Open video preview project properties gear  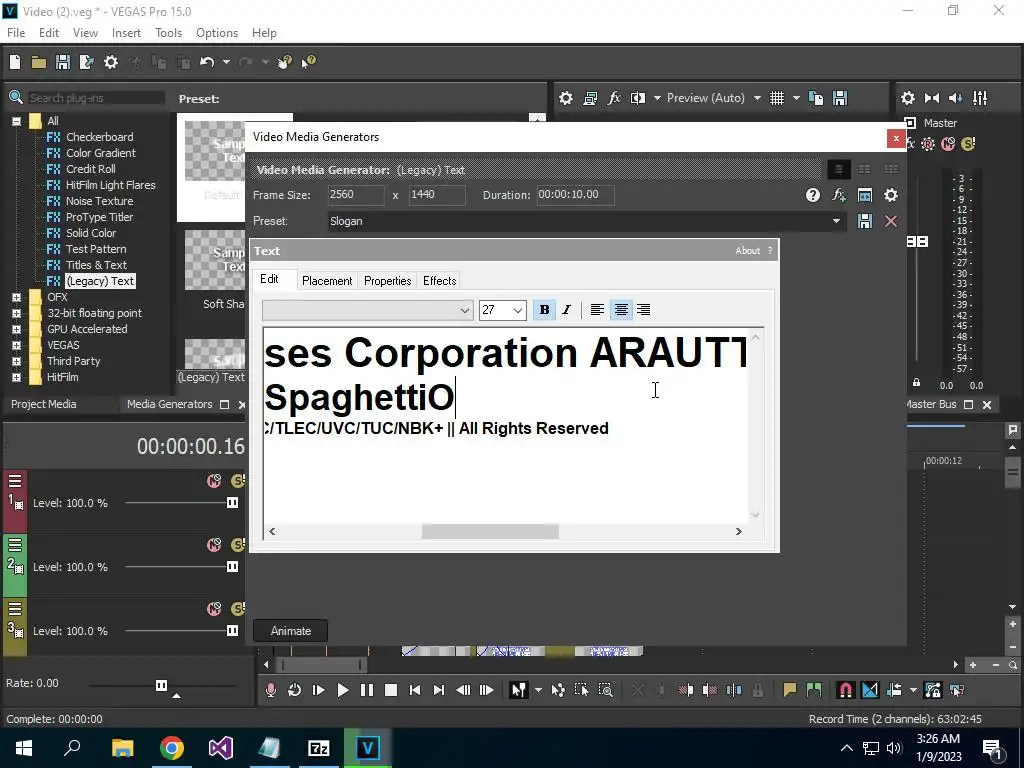click(x=566, y=98)
